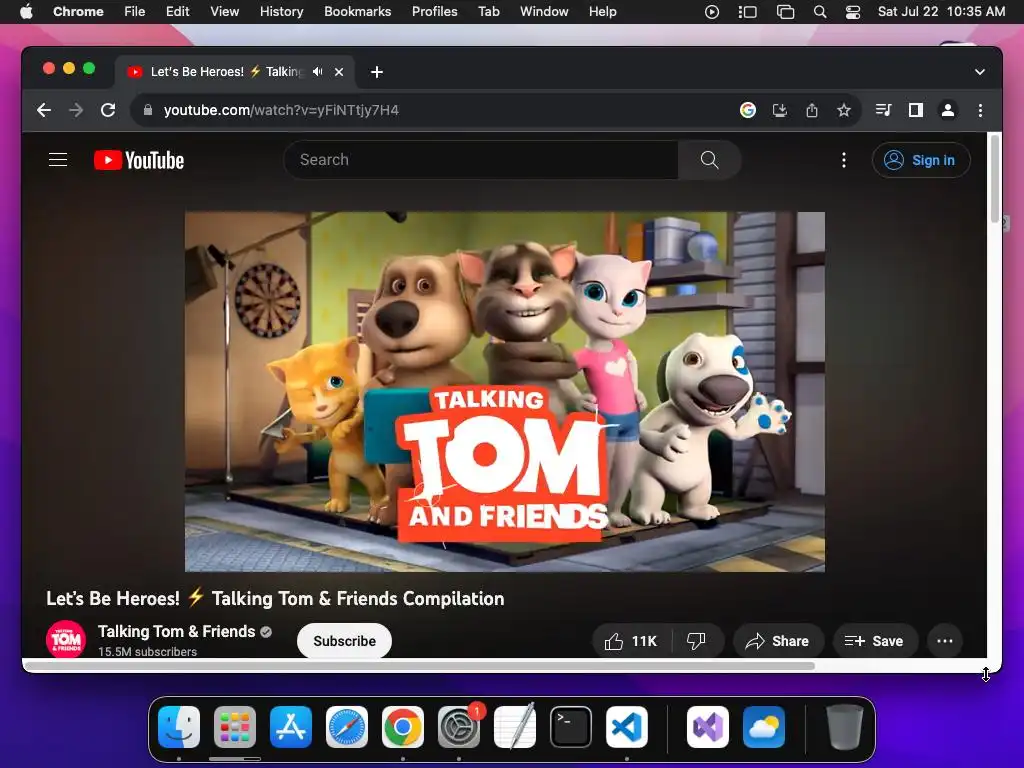Open the Window menu
Viewport: 1024px width, 768px height.
pyautogui.click(x=544, y=12)
